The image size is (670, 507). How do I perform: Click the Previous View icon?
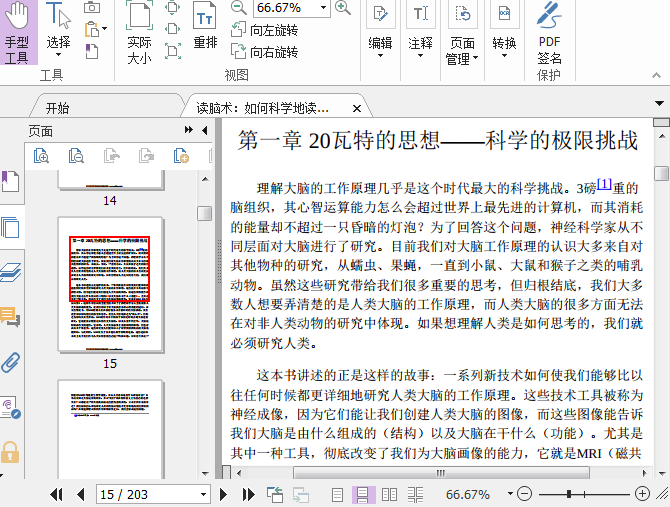[275, 494]
